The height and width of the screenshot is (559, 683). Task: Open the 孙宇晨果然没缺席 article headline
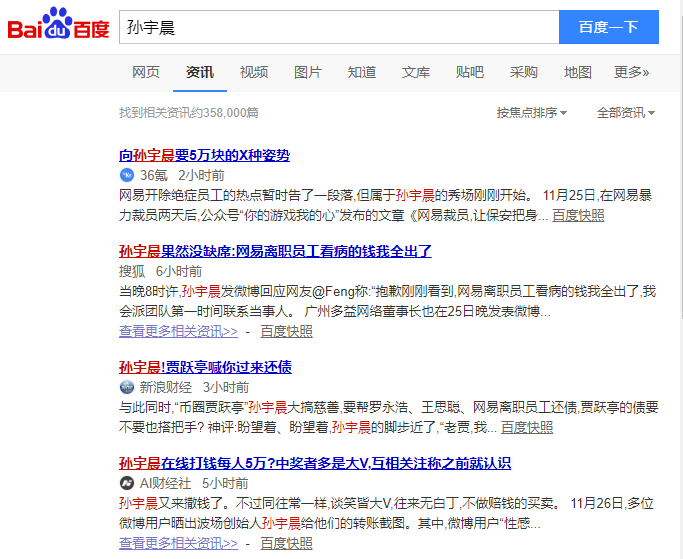point(275,251)
